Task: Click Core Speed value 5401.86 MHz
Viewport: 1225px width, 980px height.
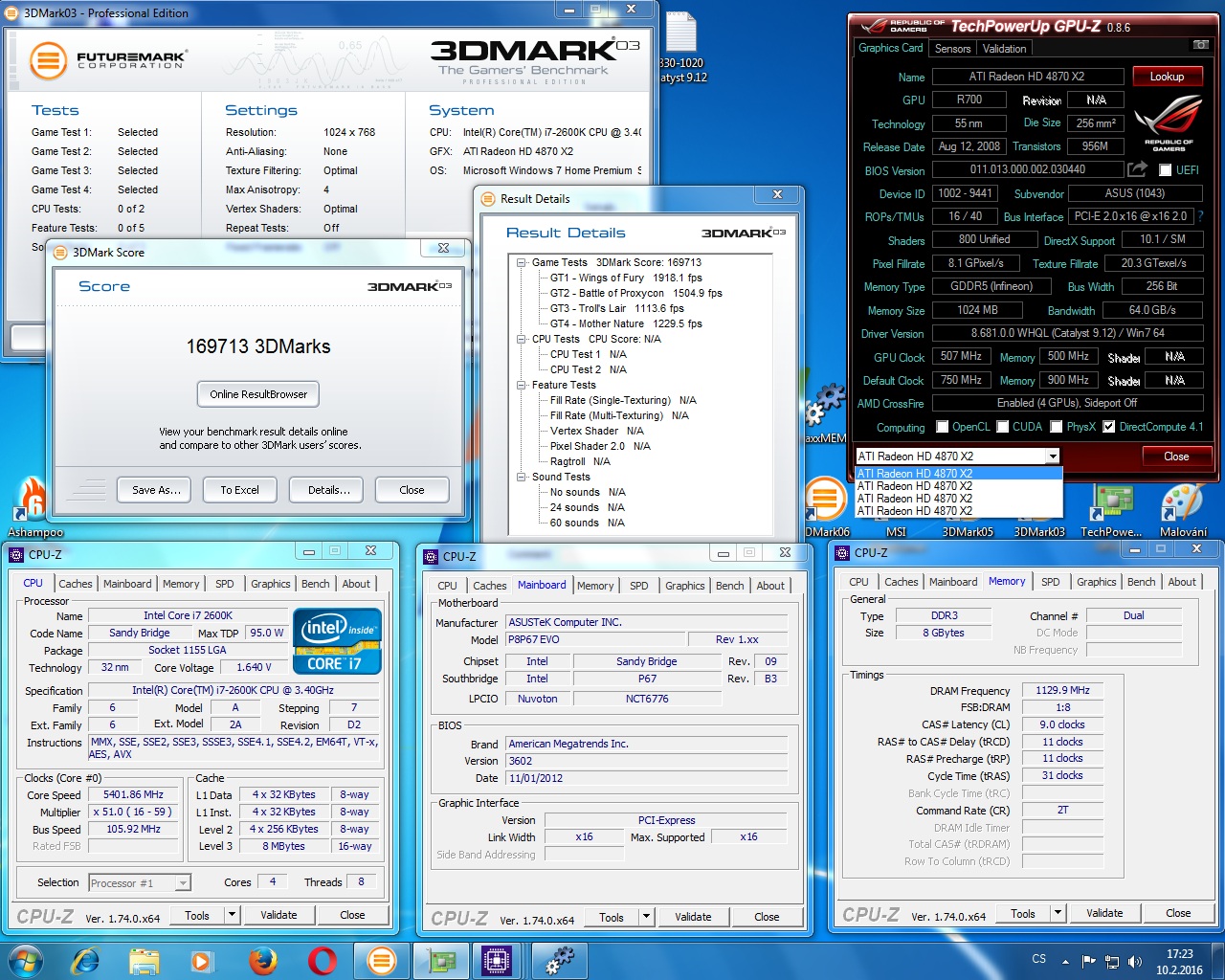Action: pos(133,794)
